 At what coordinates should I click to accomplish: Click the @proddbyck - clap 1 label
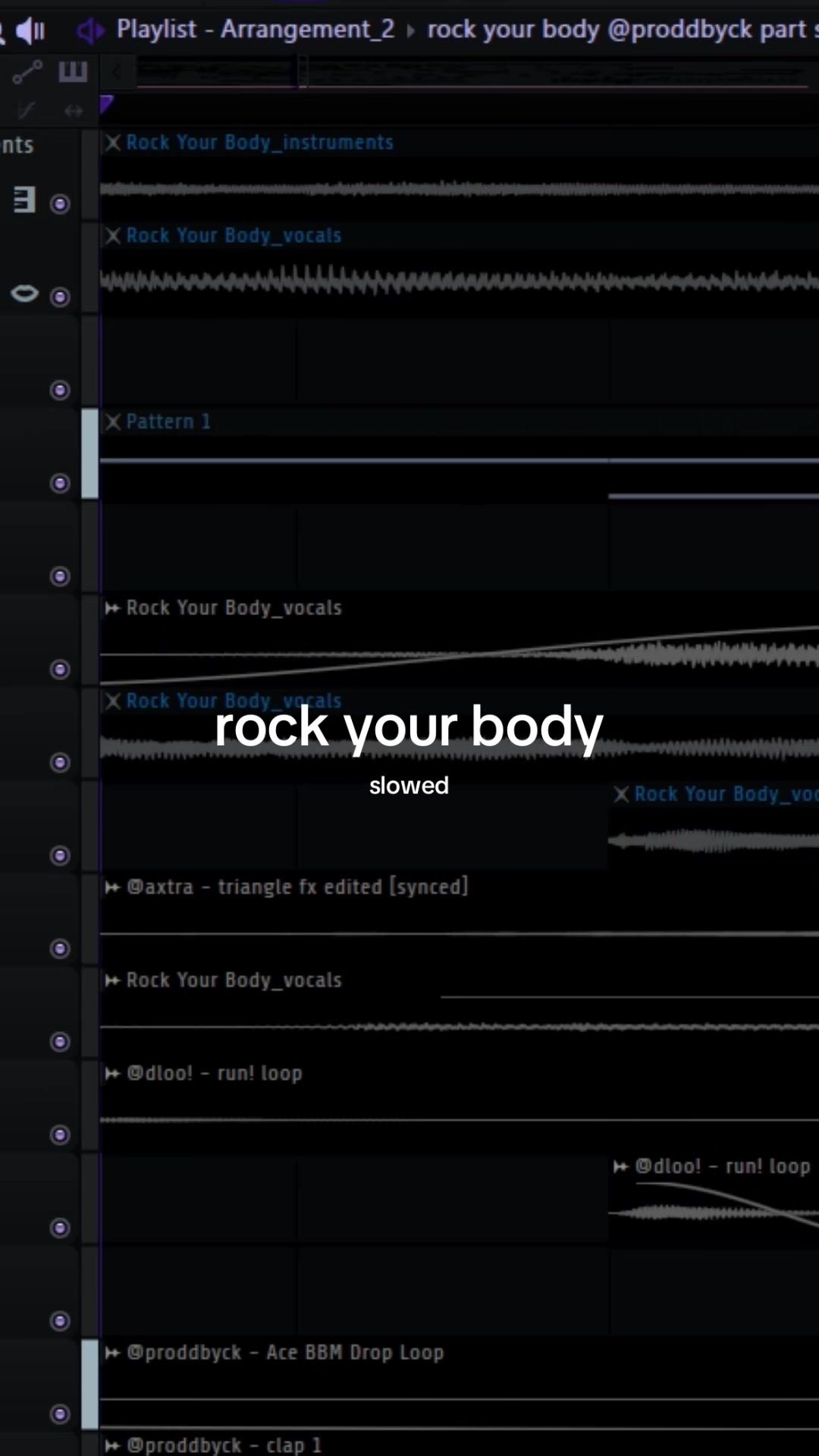224,1445
